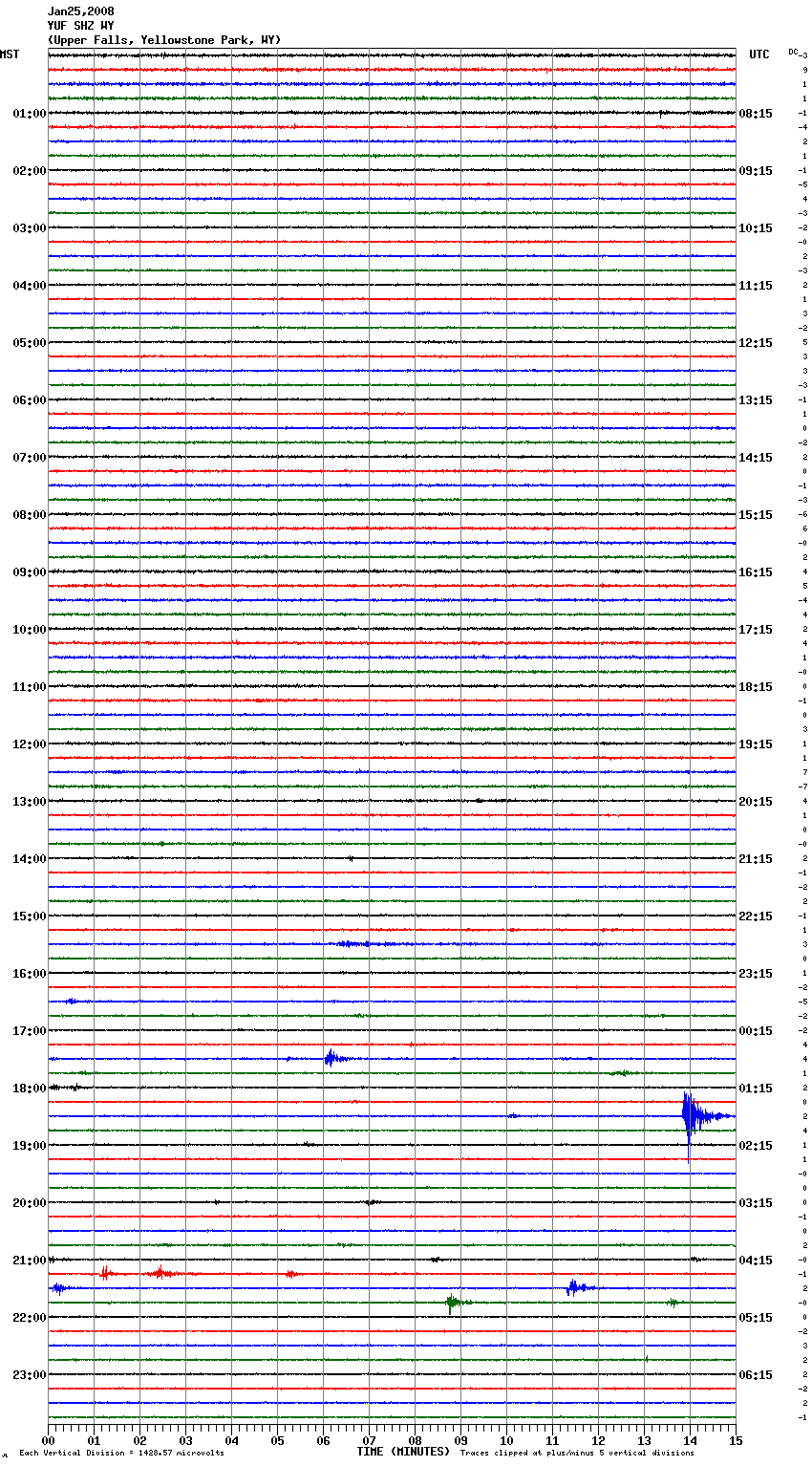The image size is (812, 1466).
Task: Select the station code YUF SHZ WY
Action: coord(80,26)
